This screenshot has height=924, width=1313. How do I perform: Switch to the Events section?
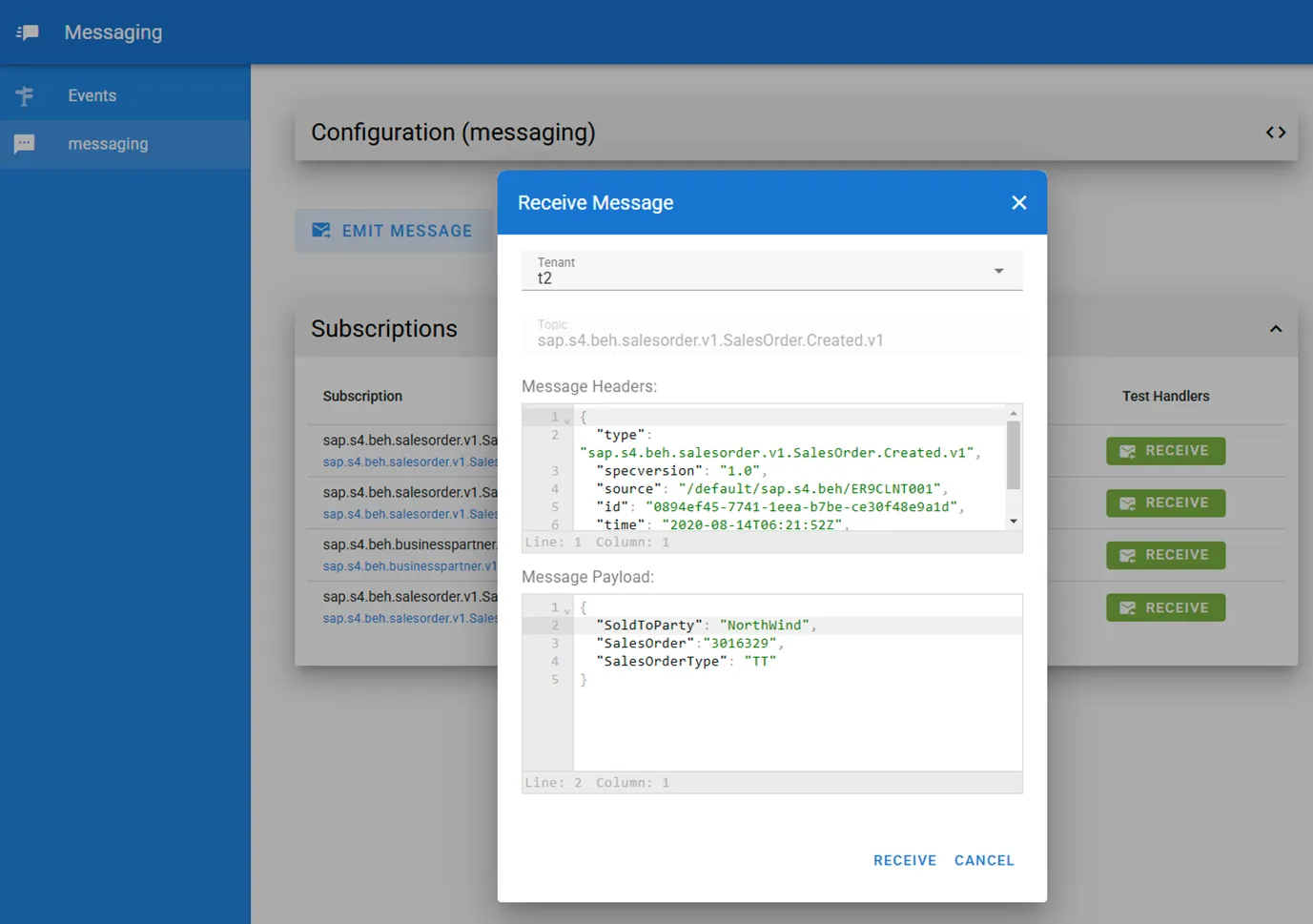(92, 95)
